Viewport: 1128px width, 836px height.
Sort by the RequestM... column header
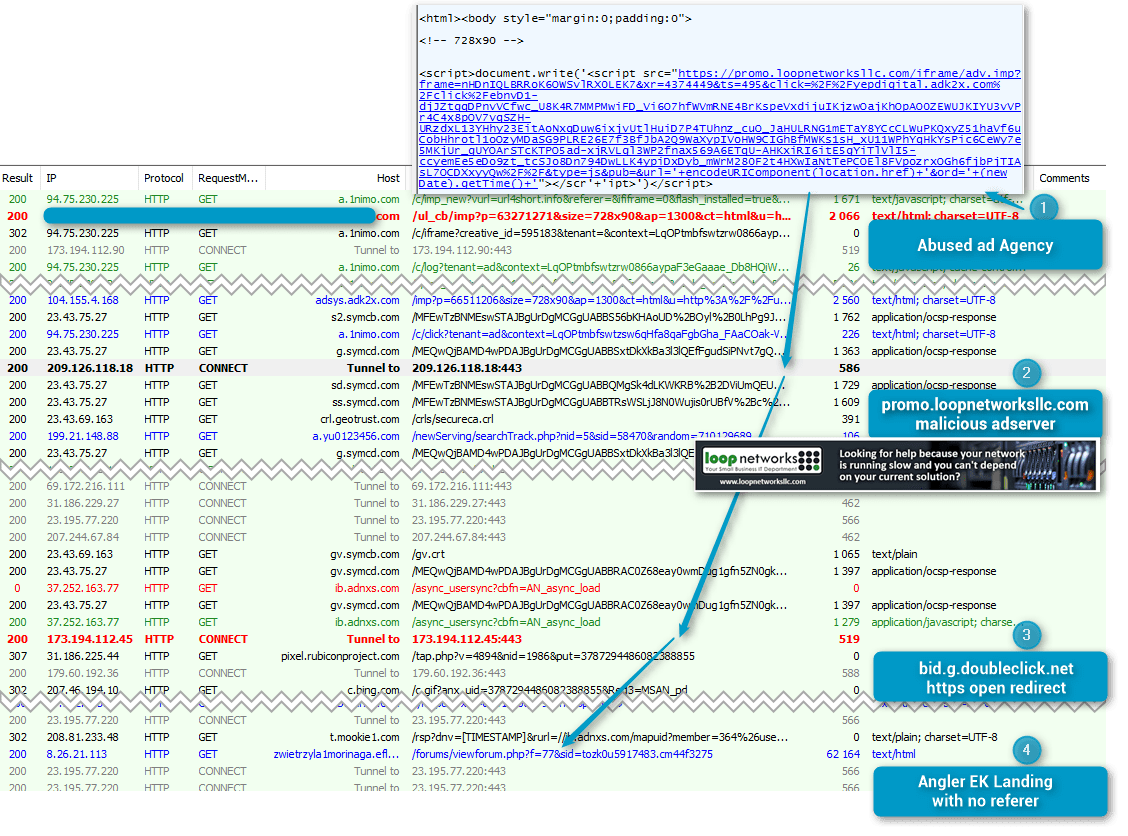tap(228, 178)
